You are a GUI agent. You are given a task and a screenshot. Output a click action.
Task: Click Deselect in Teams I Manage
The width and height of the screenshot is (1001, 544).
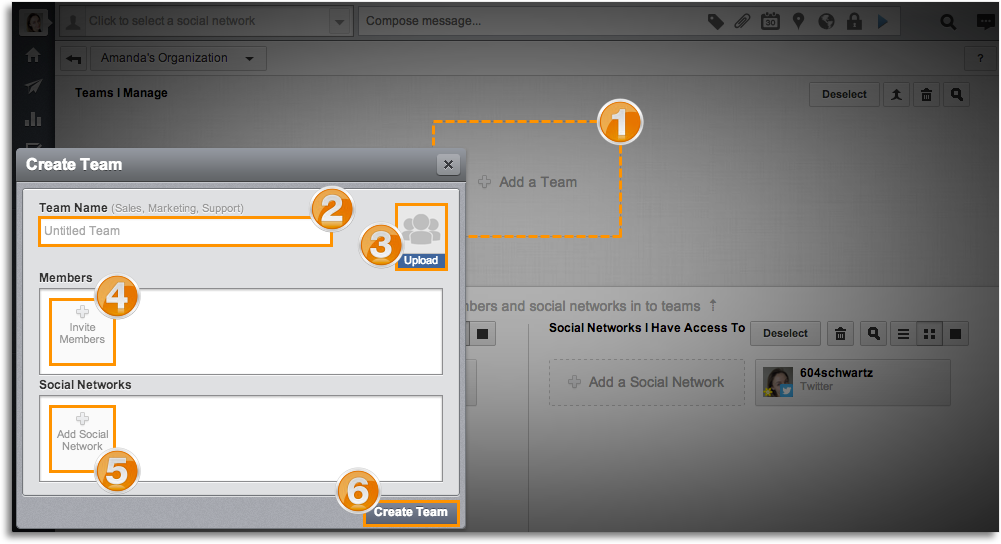[x=844, y=94]
